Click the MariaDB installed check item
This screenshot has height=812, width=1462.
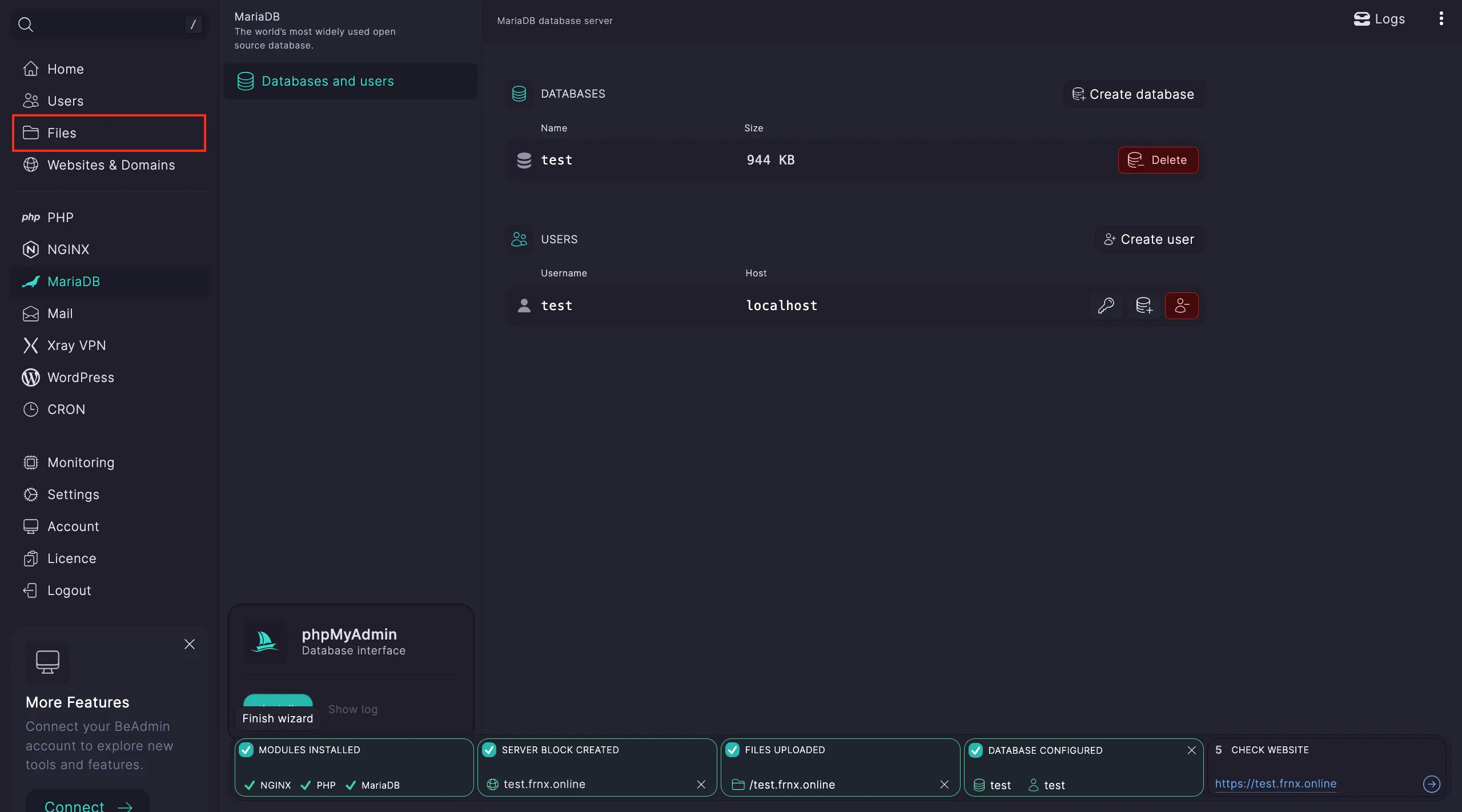click(x=372, y=785)
